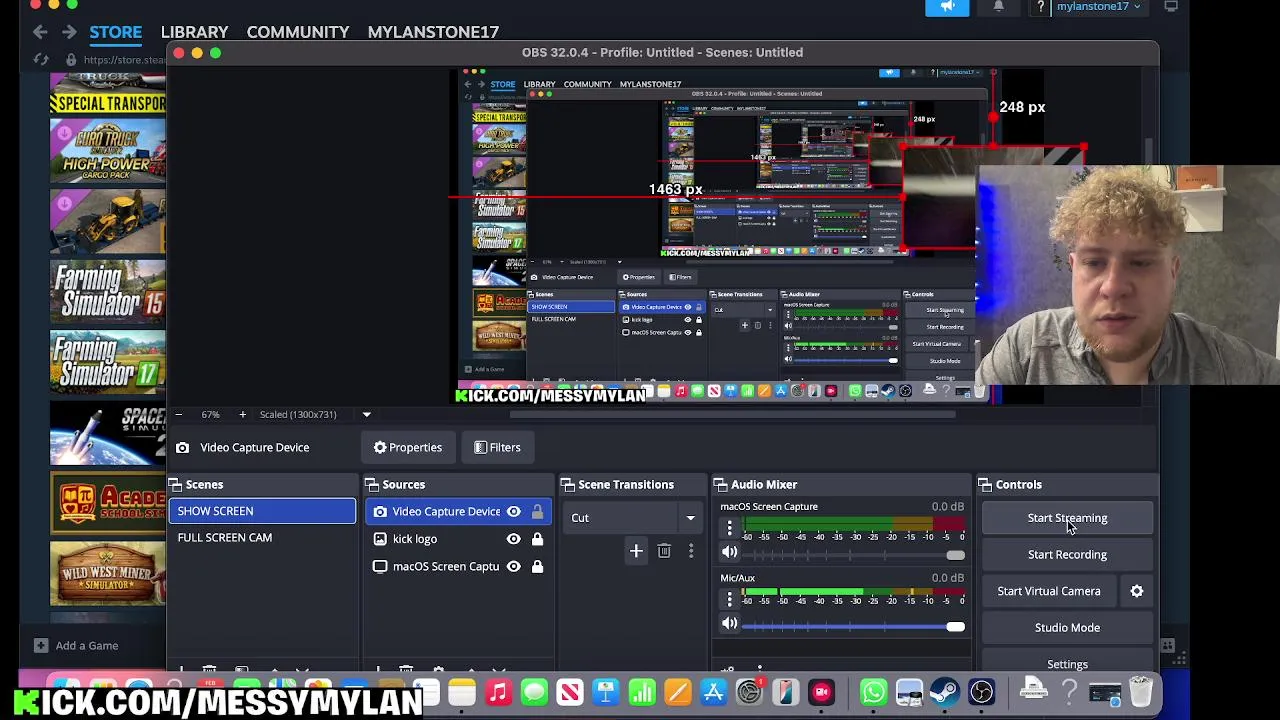Select the Video Capture Device source row
1280x720 pixels.
[x=459, y=512]
